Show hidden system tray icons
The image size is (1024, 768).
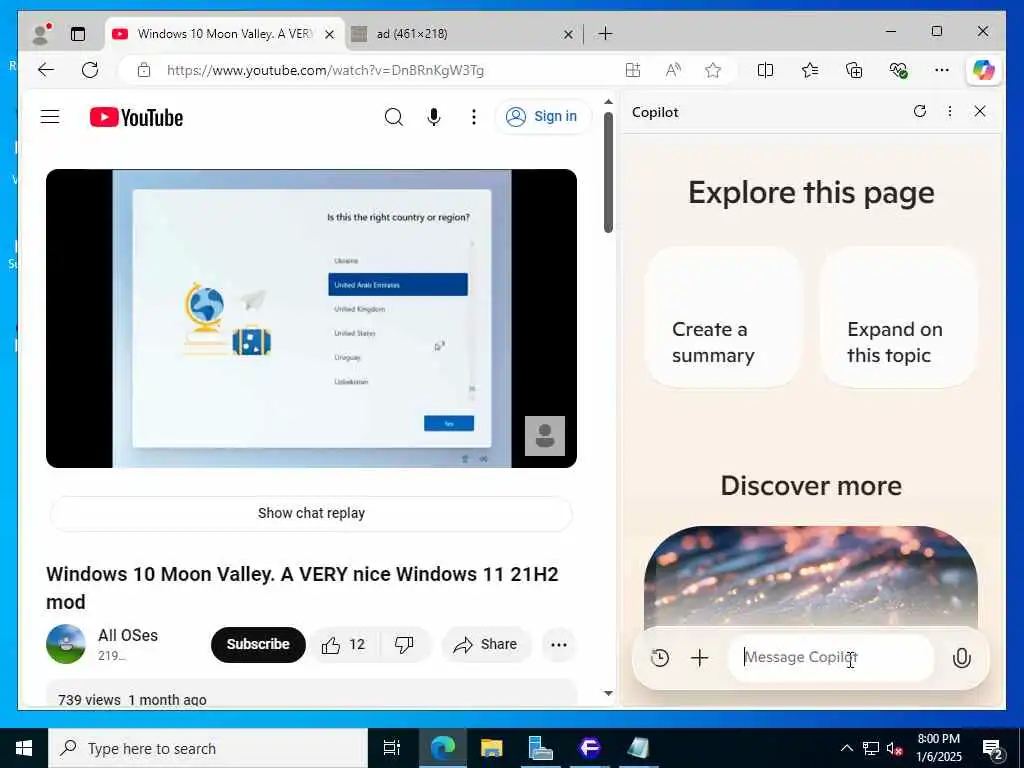pyautogui.click(x=846, y=748)
